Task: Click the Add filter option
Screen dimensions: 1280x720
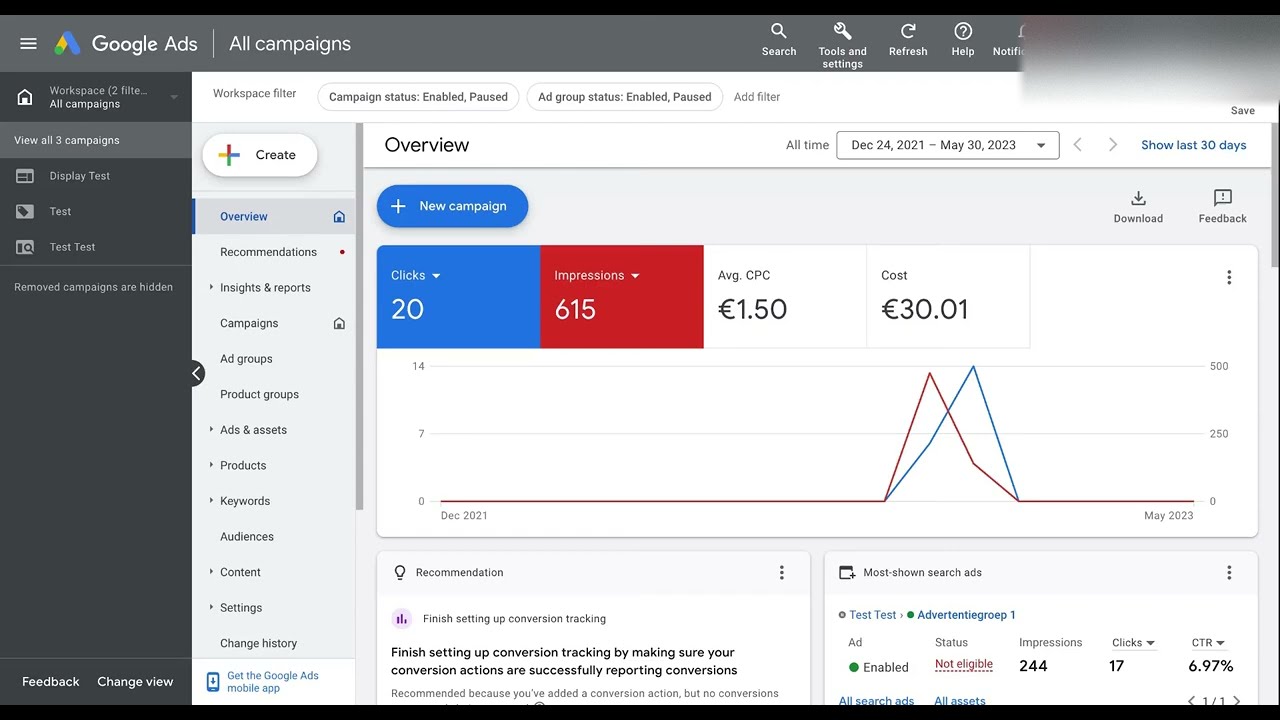Action: (756, 96)
